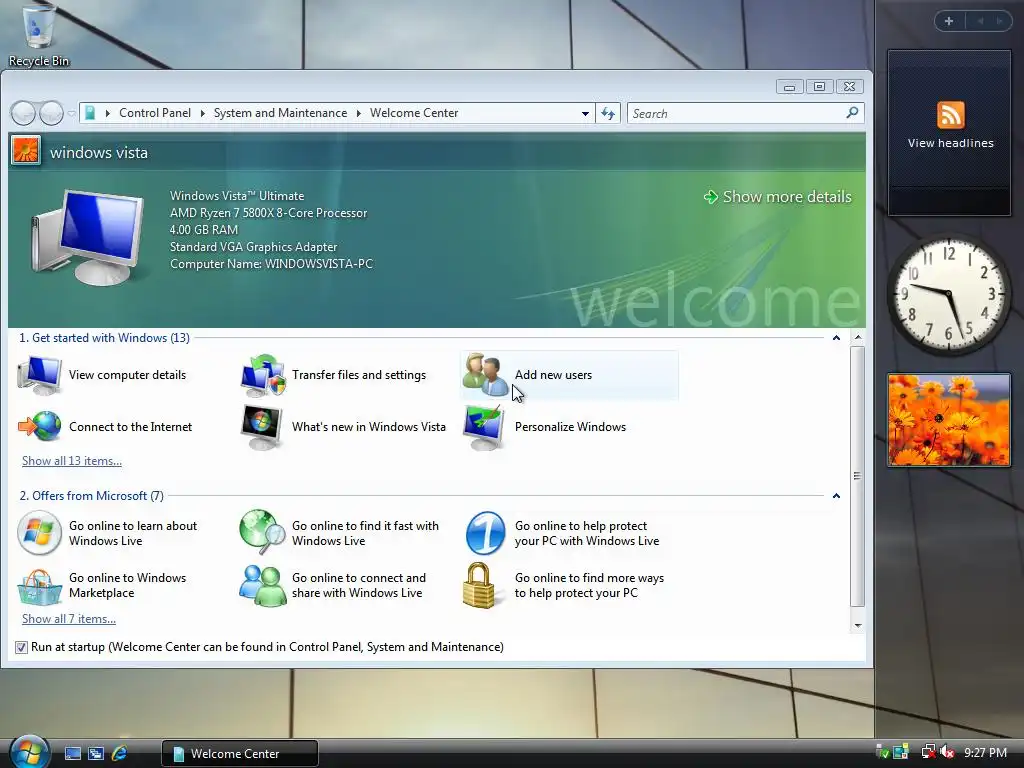Open the Recycle Bin desktop icon
Screen dimensions: 1024x768
pyautogui.click(x=39, y=34)
